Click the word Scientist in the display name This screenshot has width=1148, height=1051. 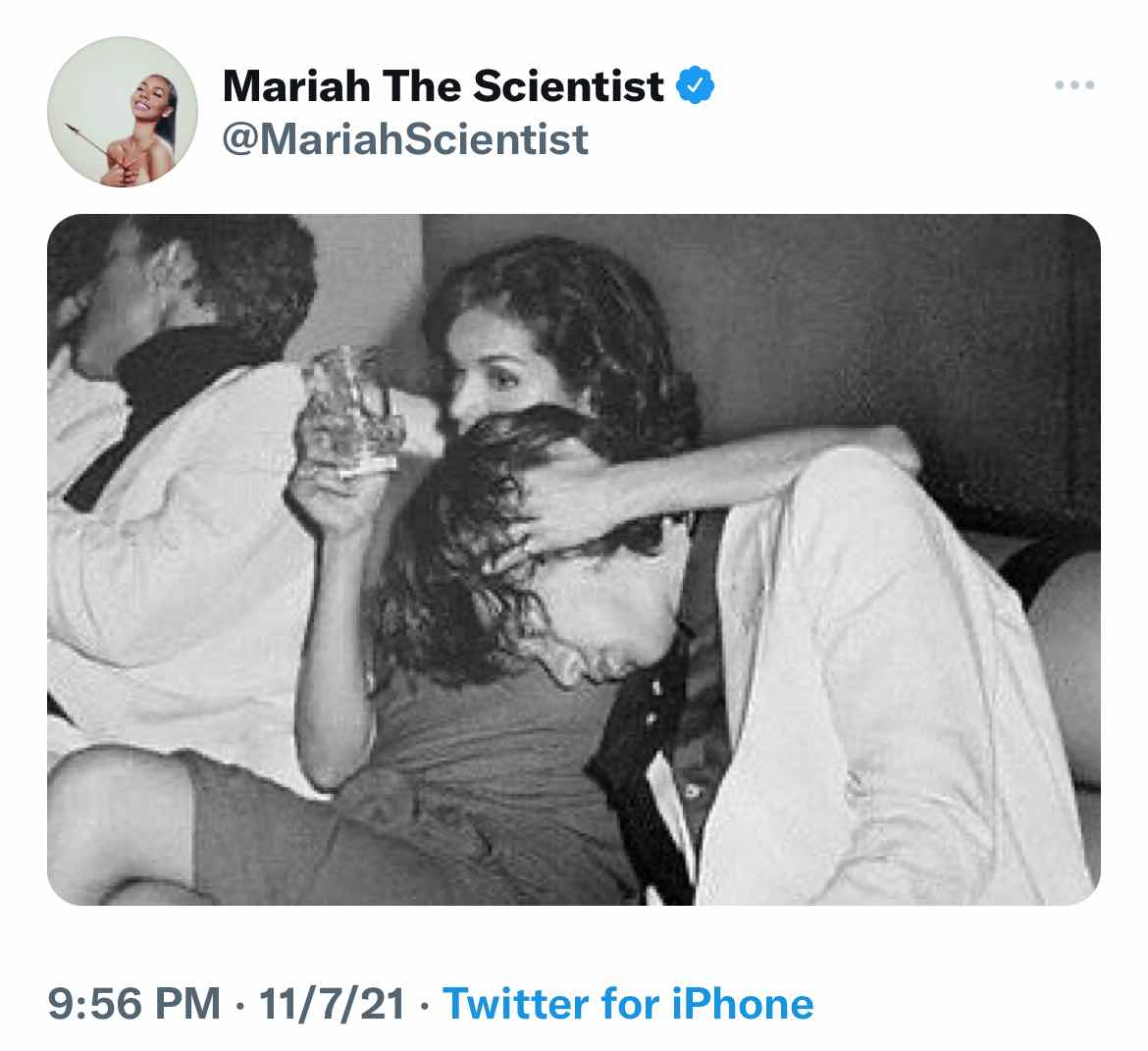568,85
